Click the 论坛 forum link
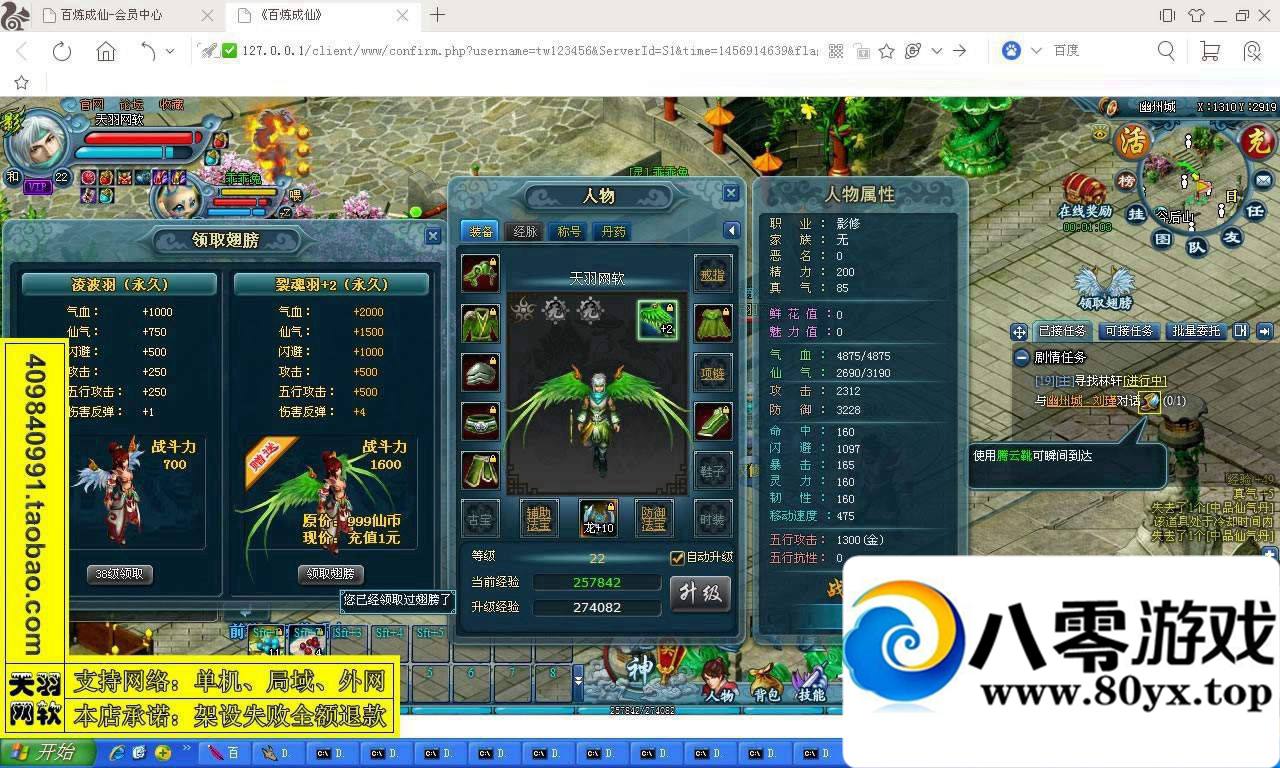 (x=132, y=104)
